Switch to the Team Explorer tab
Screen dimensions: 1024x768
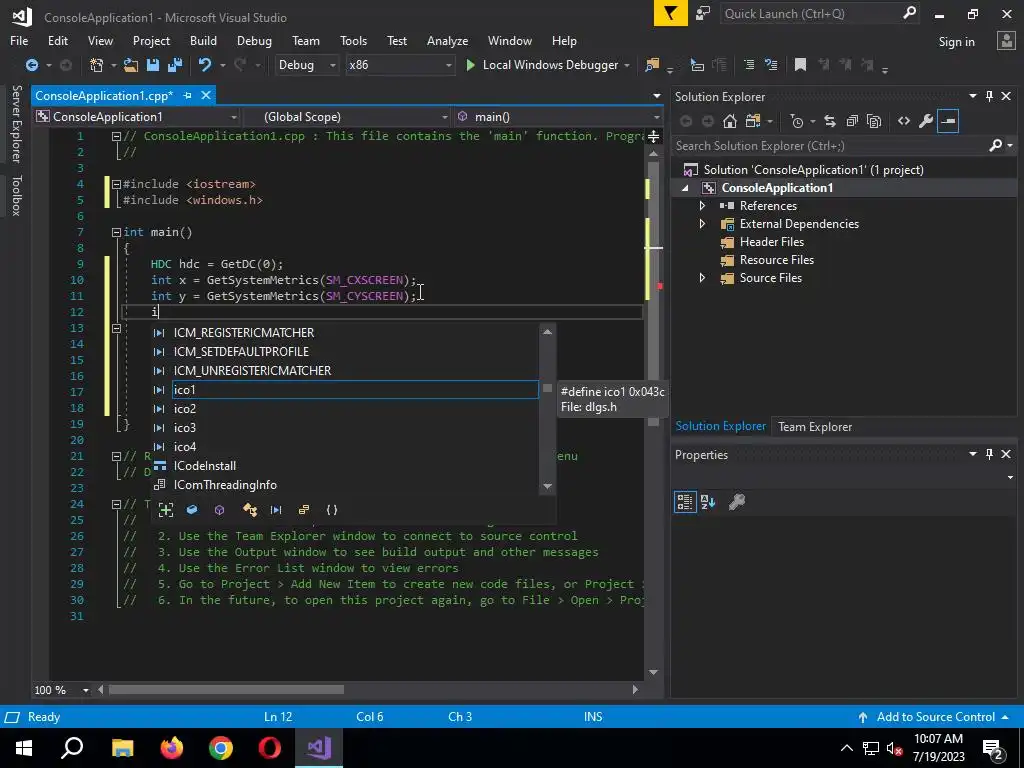(x=814, y=426)
